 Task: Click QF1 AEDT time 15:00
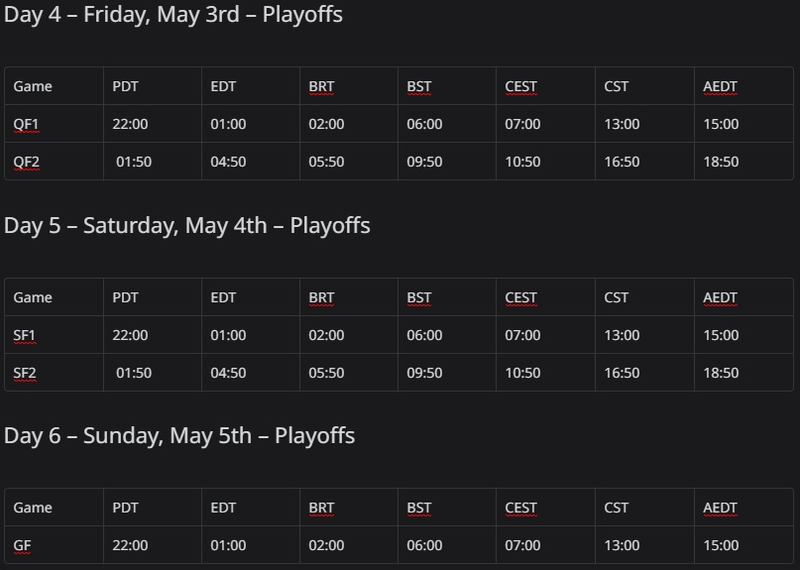[721, 124]
